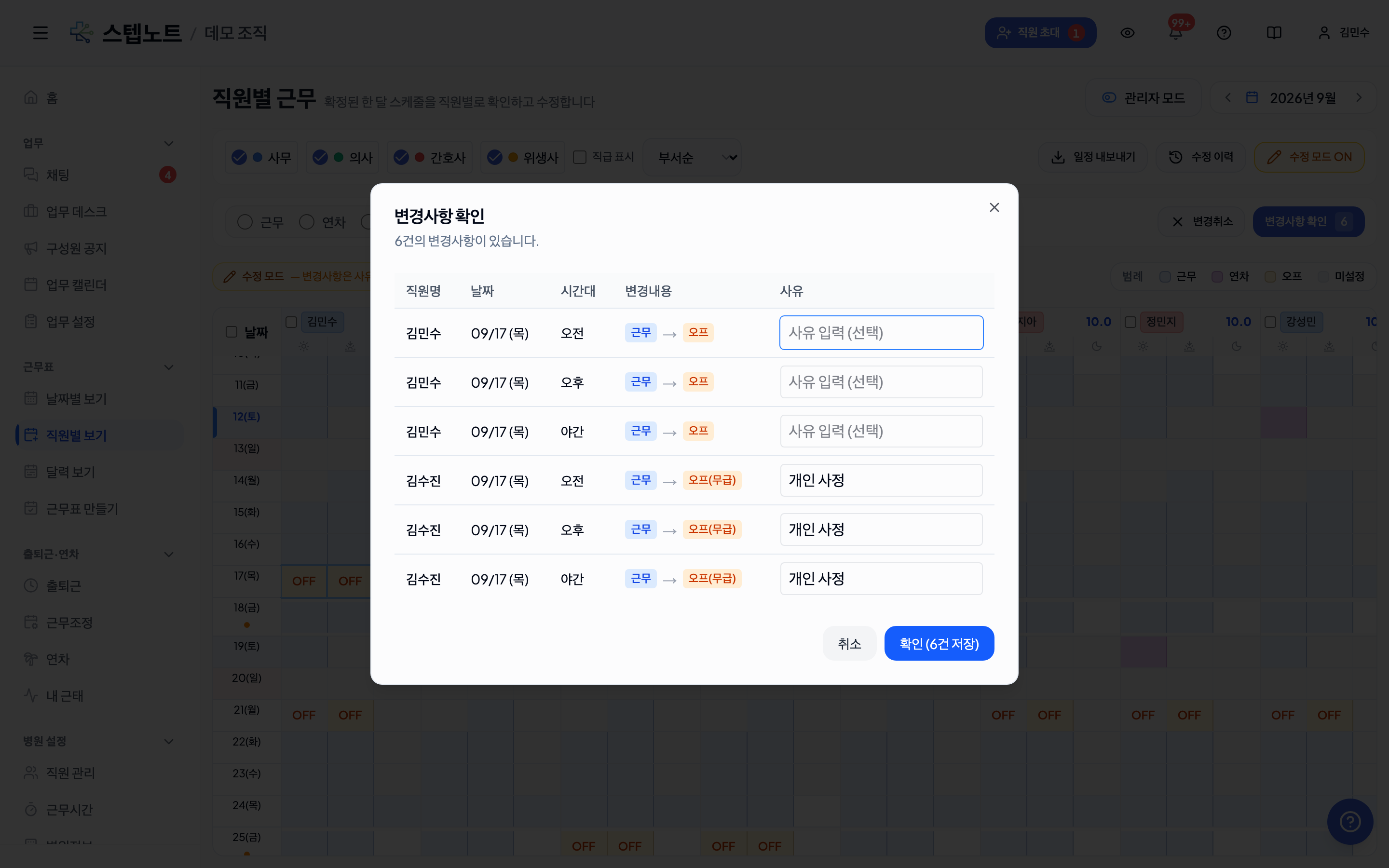The width and height of the screenshot is (1389, 868).
Task: Collapse the 근무표 sidebar section
Action: [x=169, y=367]
